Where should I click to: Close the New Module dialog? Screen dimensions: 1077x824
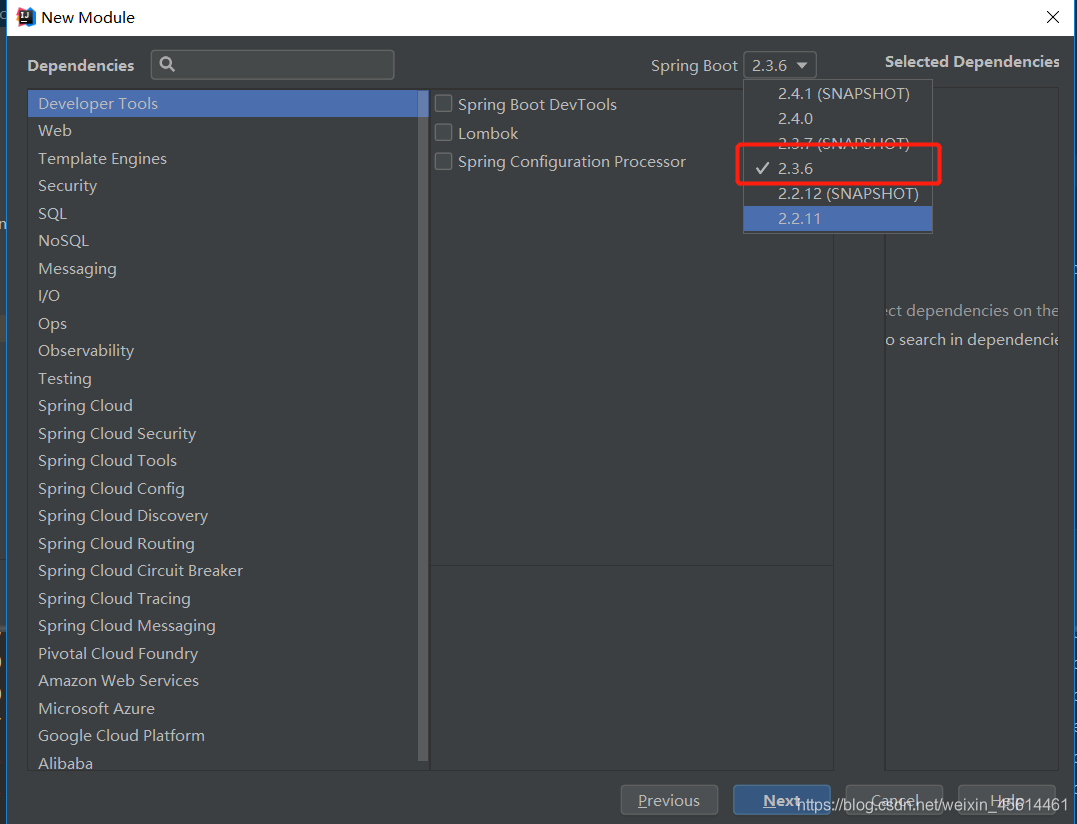pyautogui.click(x=1052, y=17)
